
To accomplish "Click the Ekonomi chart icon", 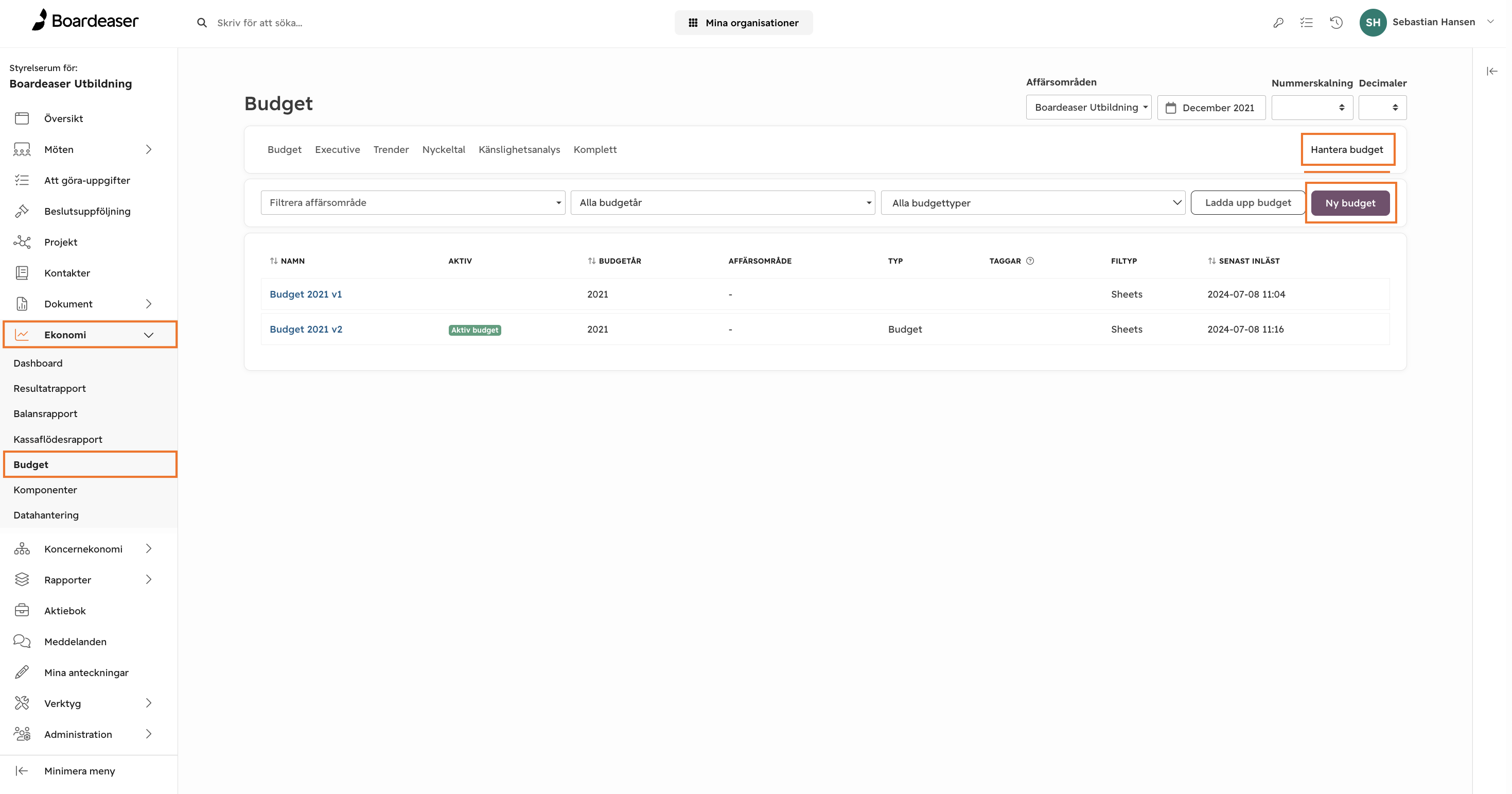I will (22, 334).
